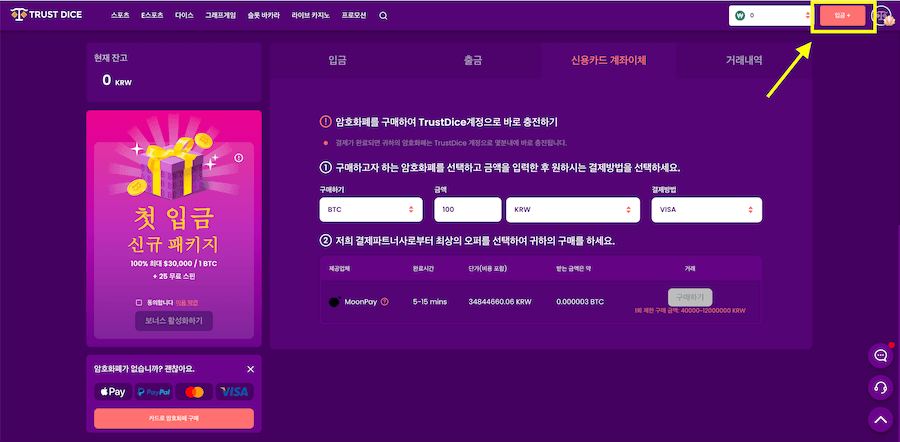Open the 프로모션 menu
Screen dimensions: 900x442
354,16
